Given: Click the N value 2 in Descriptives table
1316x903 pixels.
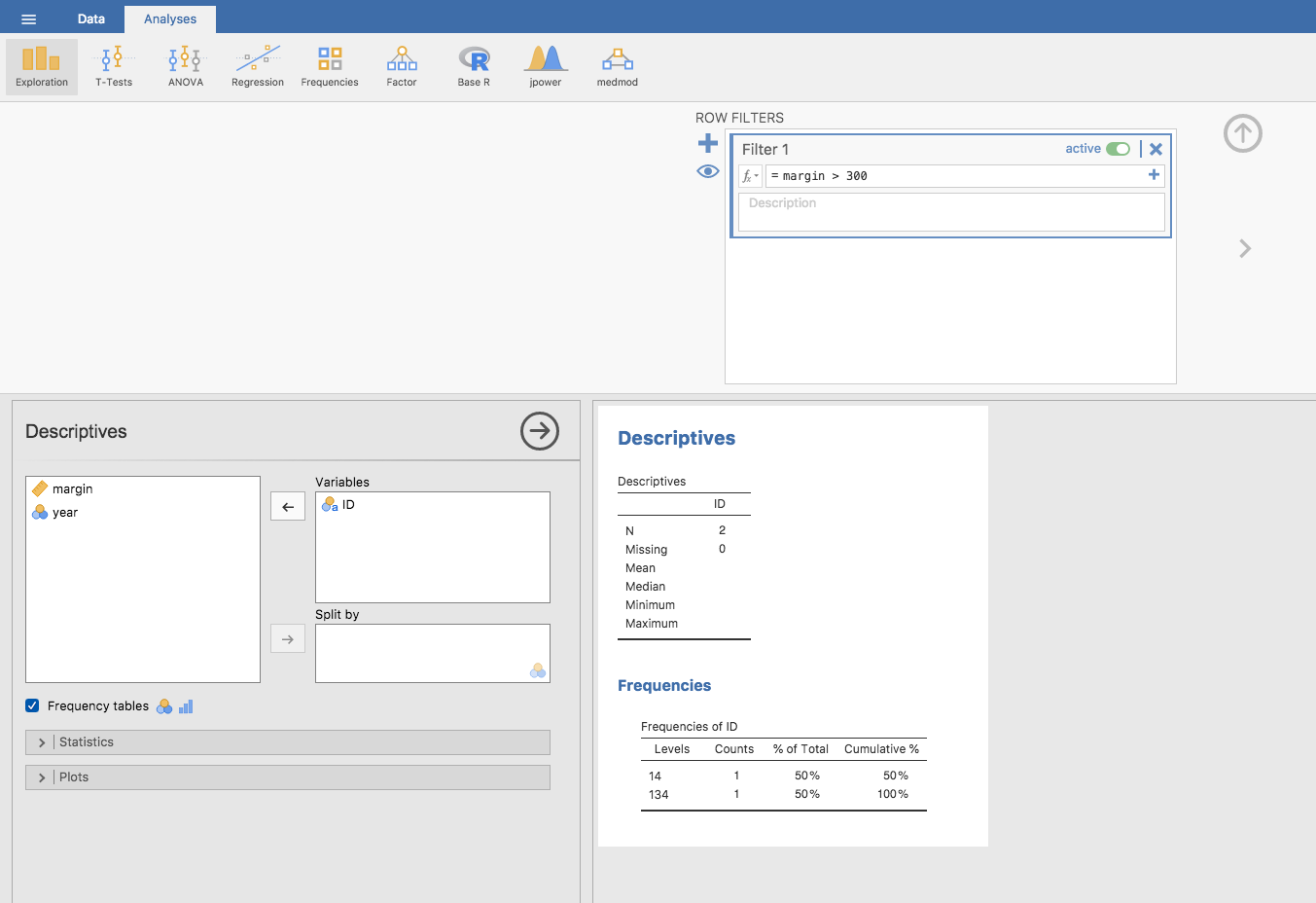Looking at the screenshot, I should coord(722,530).
